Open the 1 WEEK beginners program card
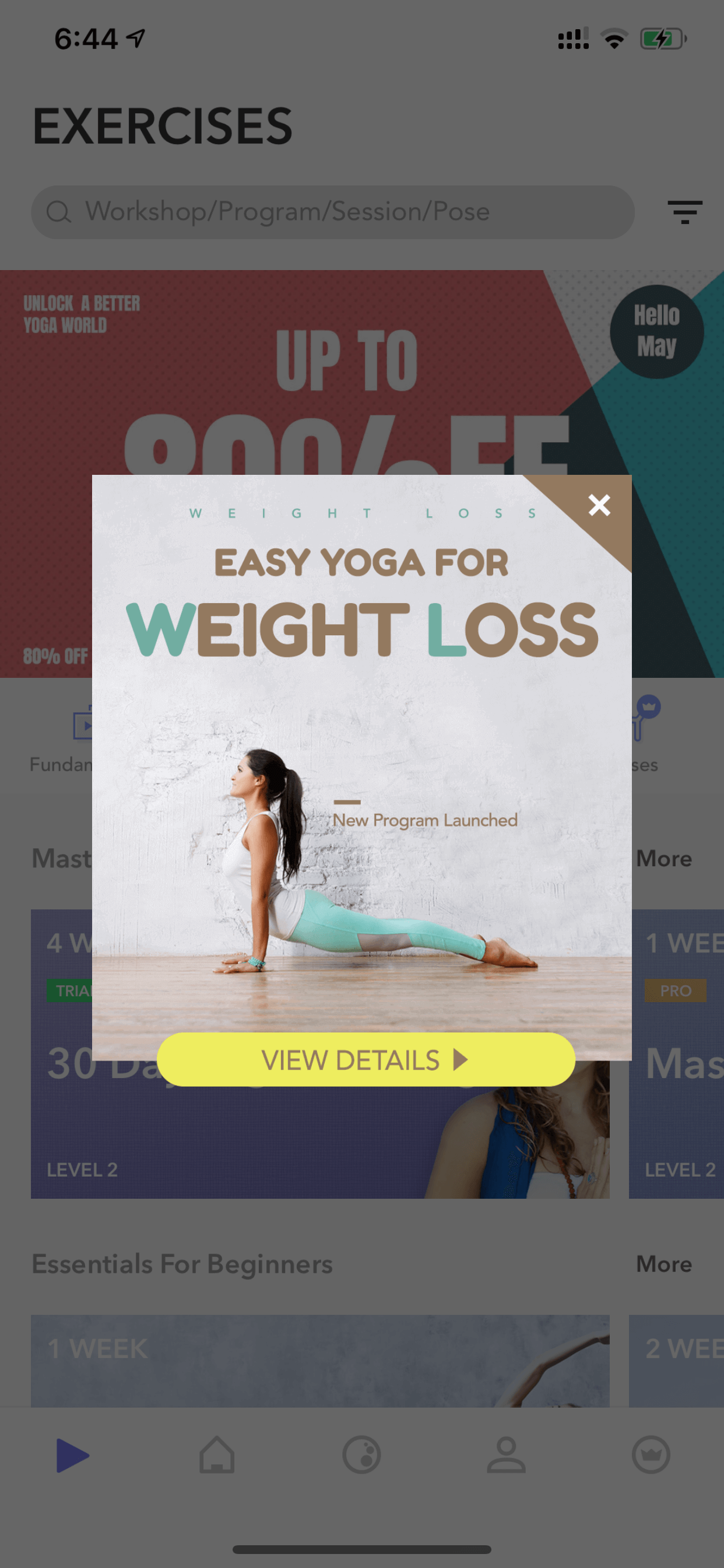This screenshot has width=724, height=1568. pyautogui.click(x=320, y=1360)
